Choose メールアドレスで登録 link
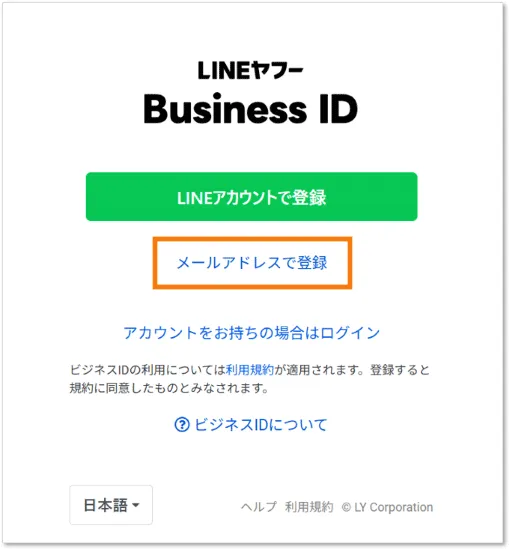The height and width of the screenshot is (550, 510). click(252, 263)
